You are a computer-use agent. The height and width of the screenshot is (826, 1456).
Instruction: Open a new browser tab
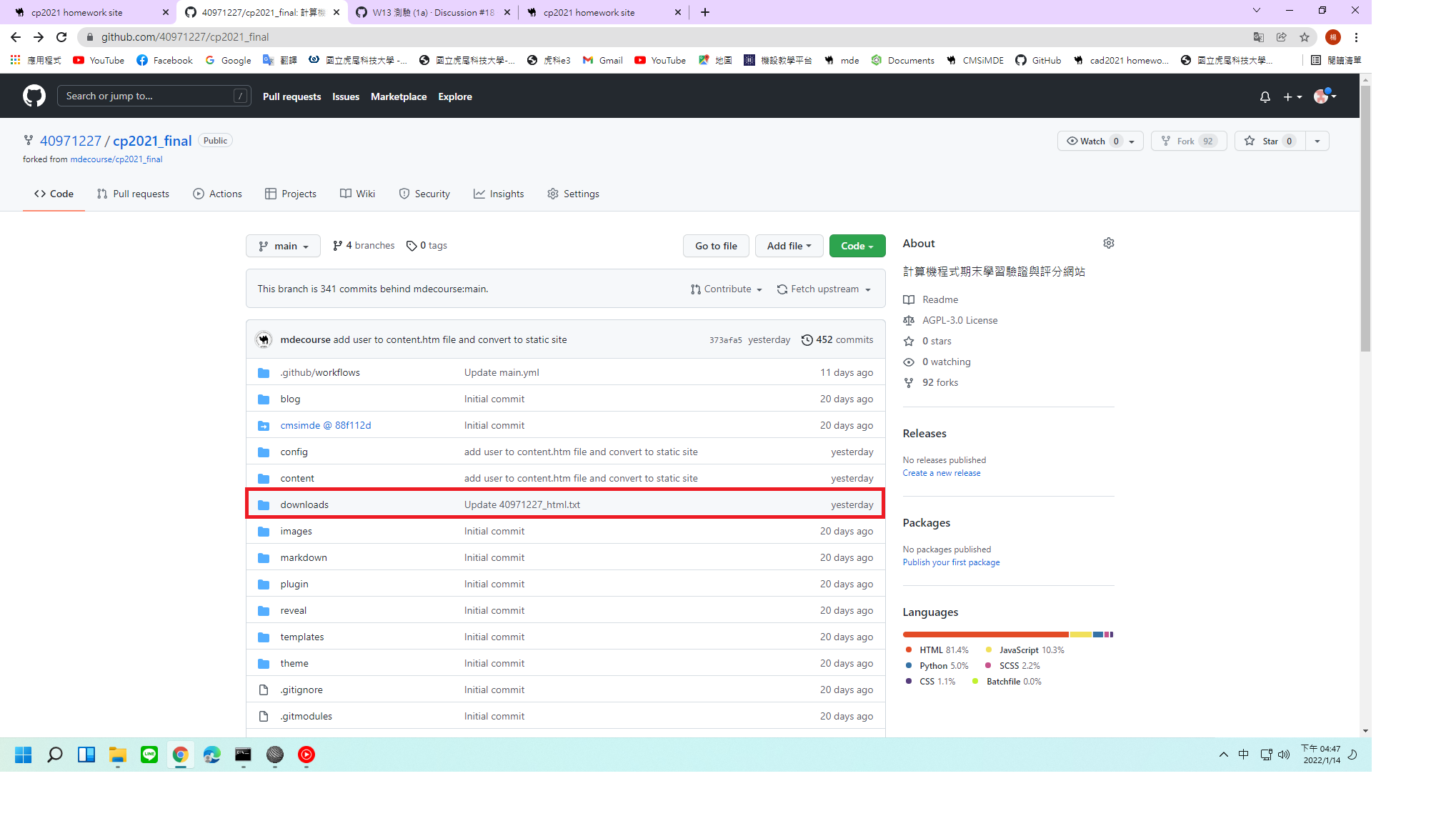click(704, 12)
